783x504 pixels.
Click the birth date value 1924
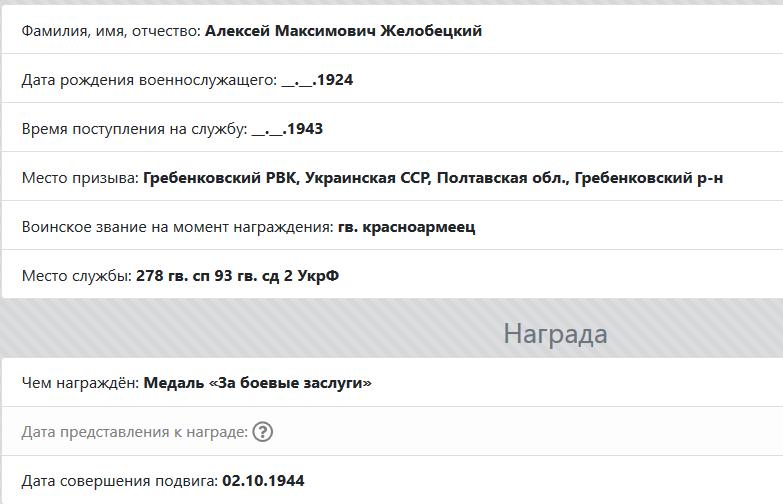click(318, 80)
